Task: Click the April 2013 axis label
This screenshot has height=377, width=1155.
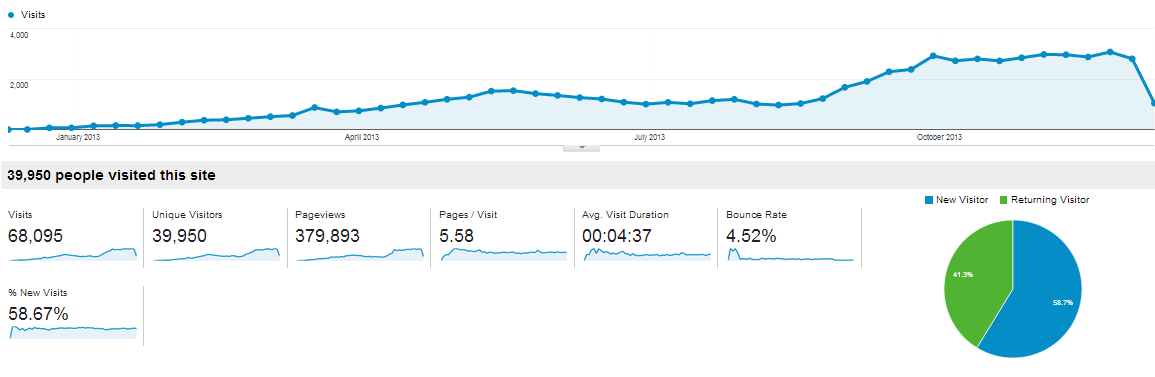Action: click(x=362, y=137)
